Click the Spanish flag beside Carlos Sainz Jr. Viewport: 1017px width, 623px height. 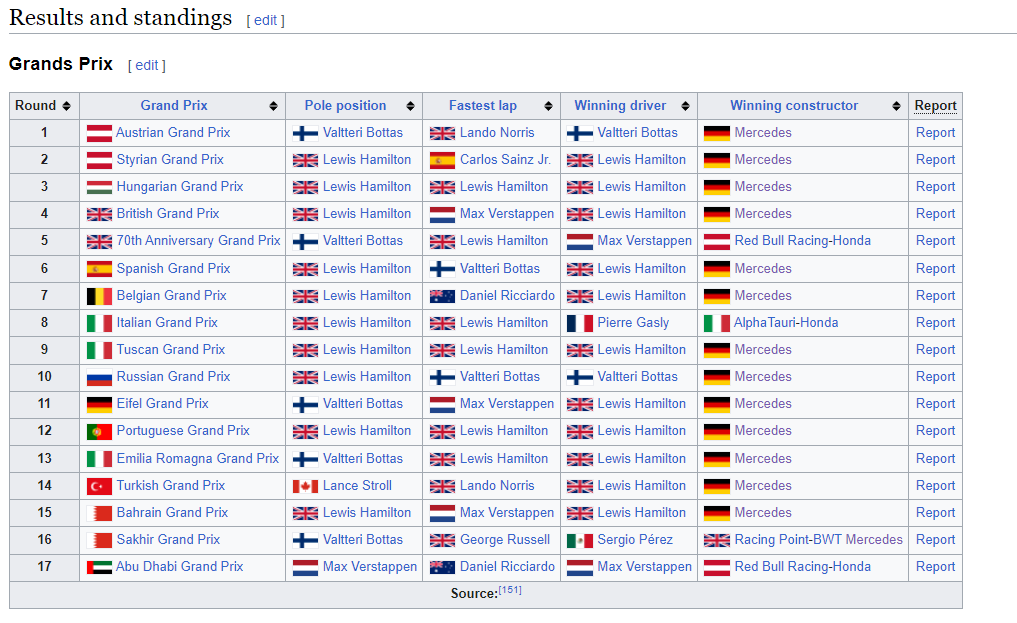tap(442, 160)
